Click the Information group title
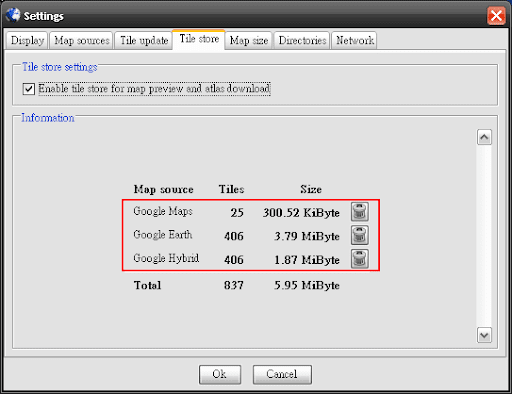This screenshot has width=512, height=394. [48, 118]
